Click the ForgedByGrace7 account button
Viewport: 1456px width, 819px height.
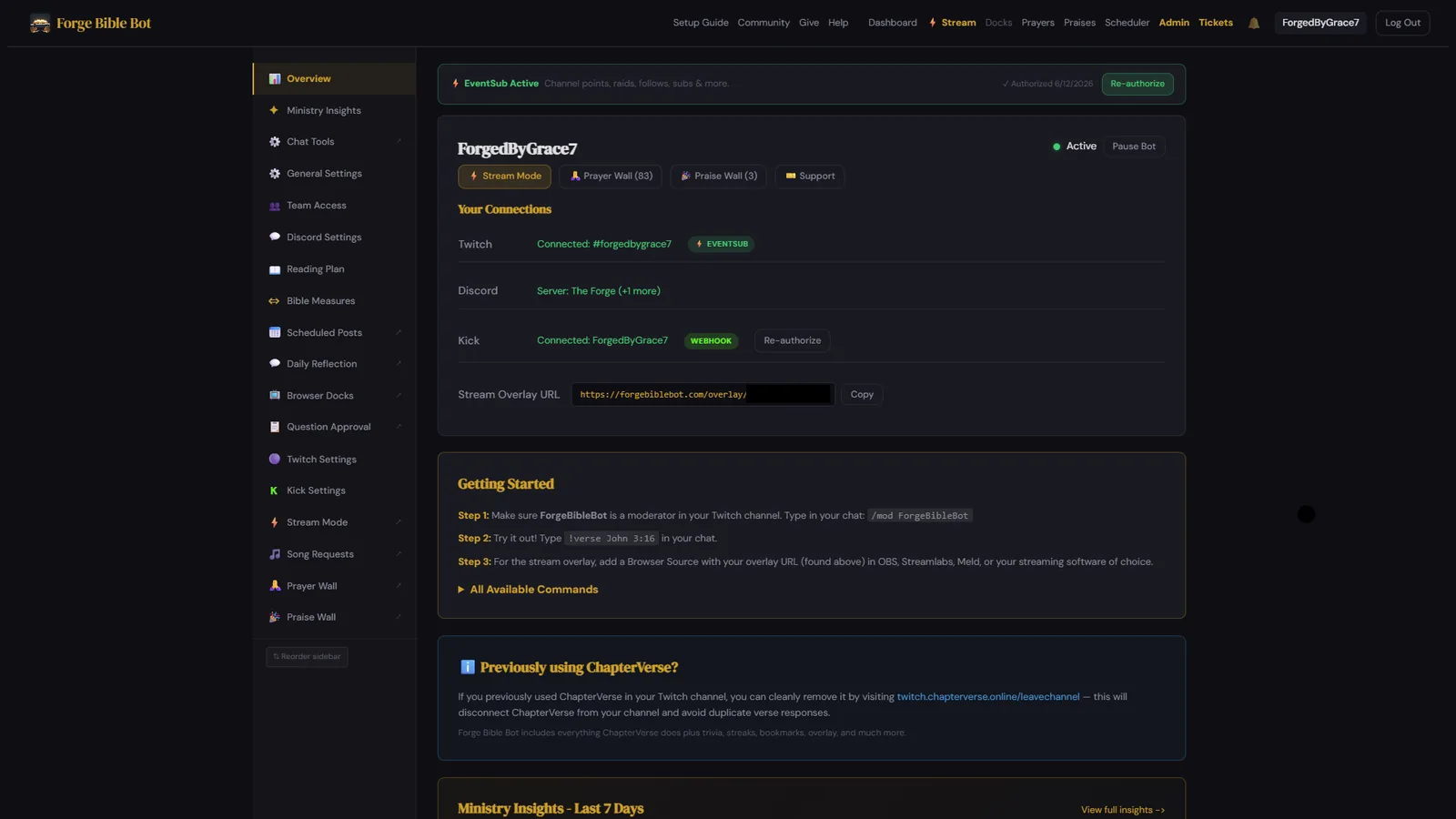[1320, 23]
